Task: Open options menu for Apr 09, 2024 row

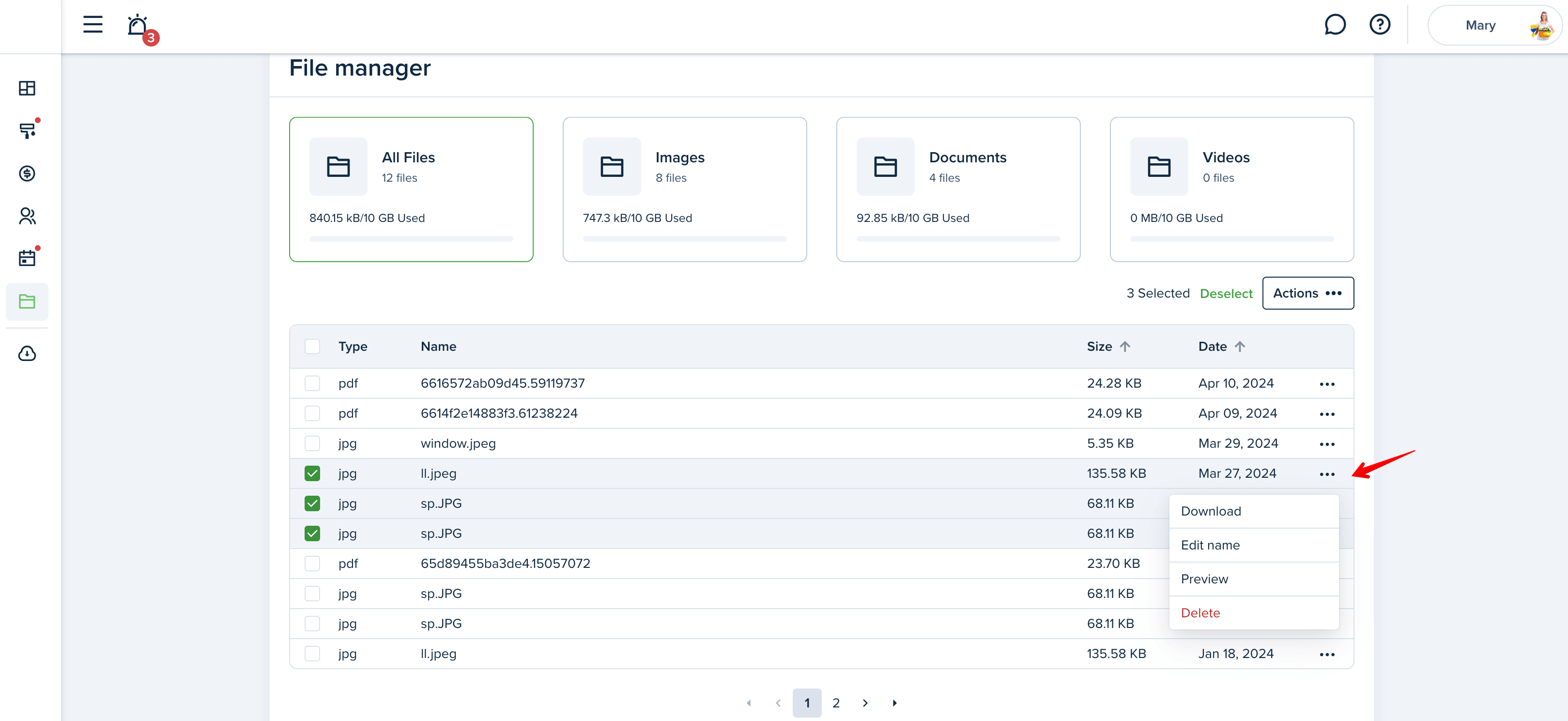Action: (x=1327, y=414)
